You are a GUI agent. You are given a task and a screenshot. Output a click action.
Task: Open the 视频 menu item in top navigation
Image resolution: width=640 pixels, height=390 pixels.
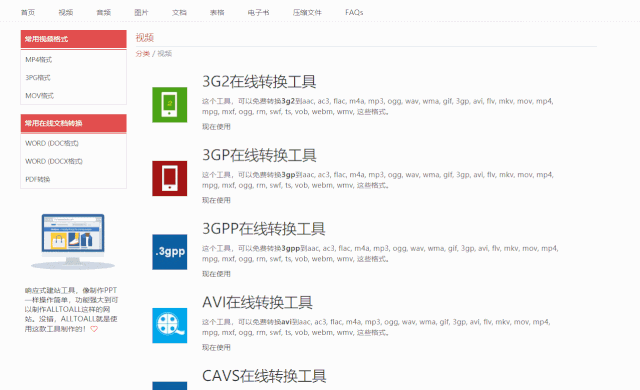tap(65, 13)
